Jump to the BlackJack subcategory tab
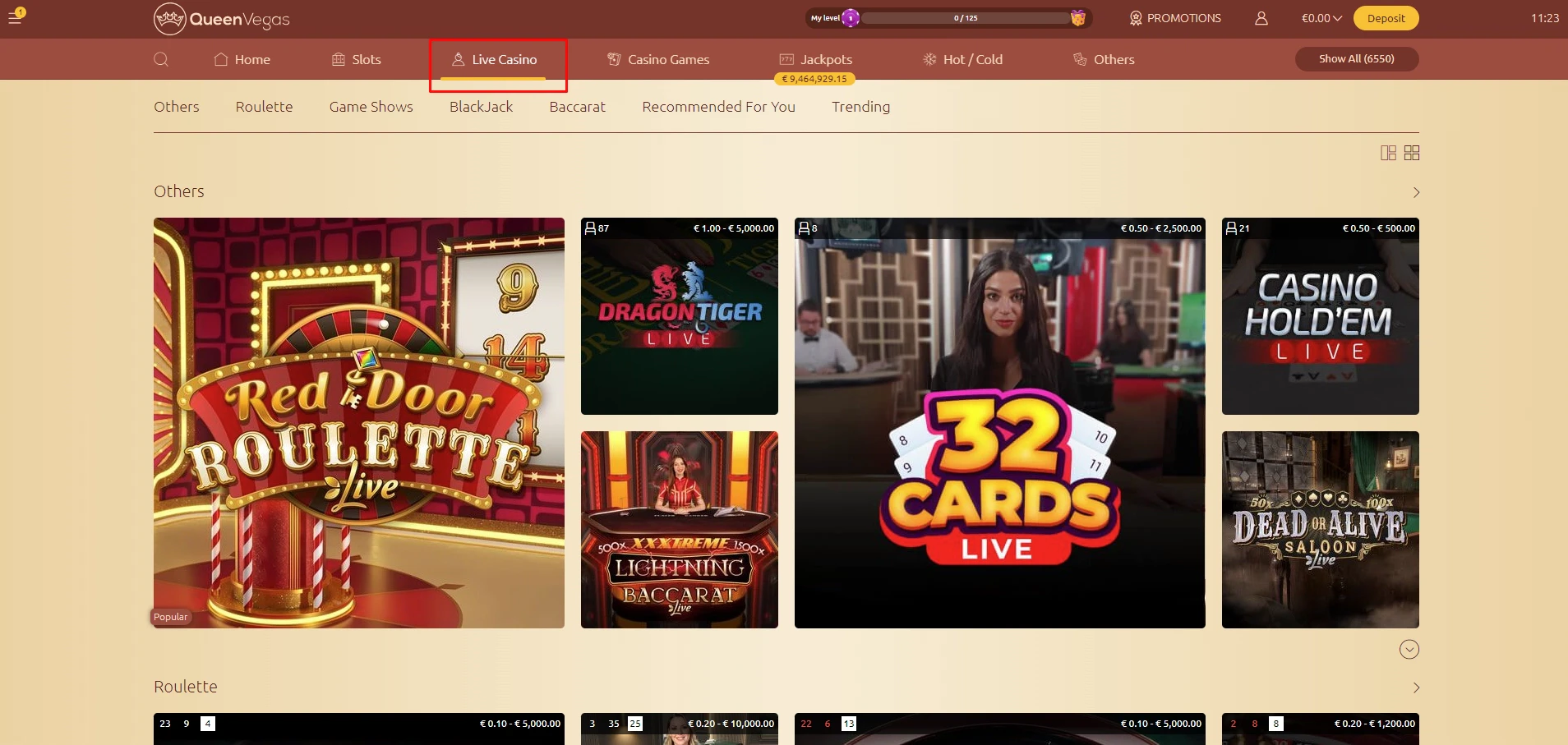The width and height of the screenshot is (1568, 745). pos(481,107)
